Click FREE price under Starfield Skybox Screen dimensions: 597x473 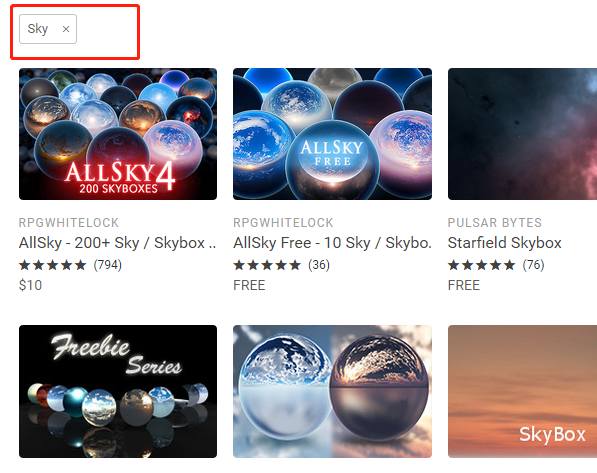(464, 285)
